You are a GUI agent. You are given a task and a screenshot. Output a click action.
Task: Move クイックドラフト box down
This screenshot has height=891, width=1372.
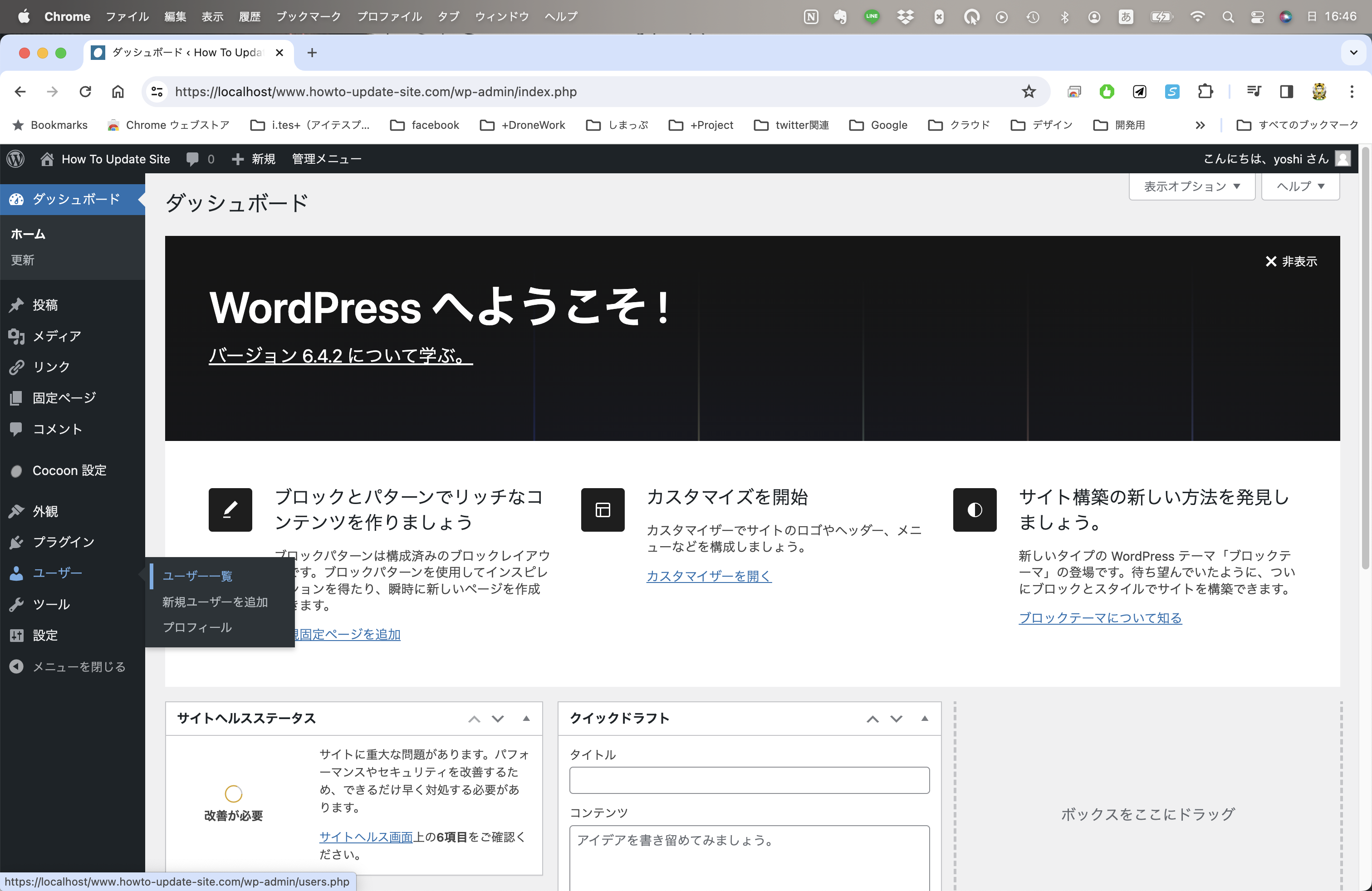(x=896, y=719)
